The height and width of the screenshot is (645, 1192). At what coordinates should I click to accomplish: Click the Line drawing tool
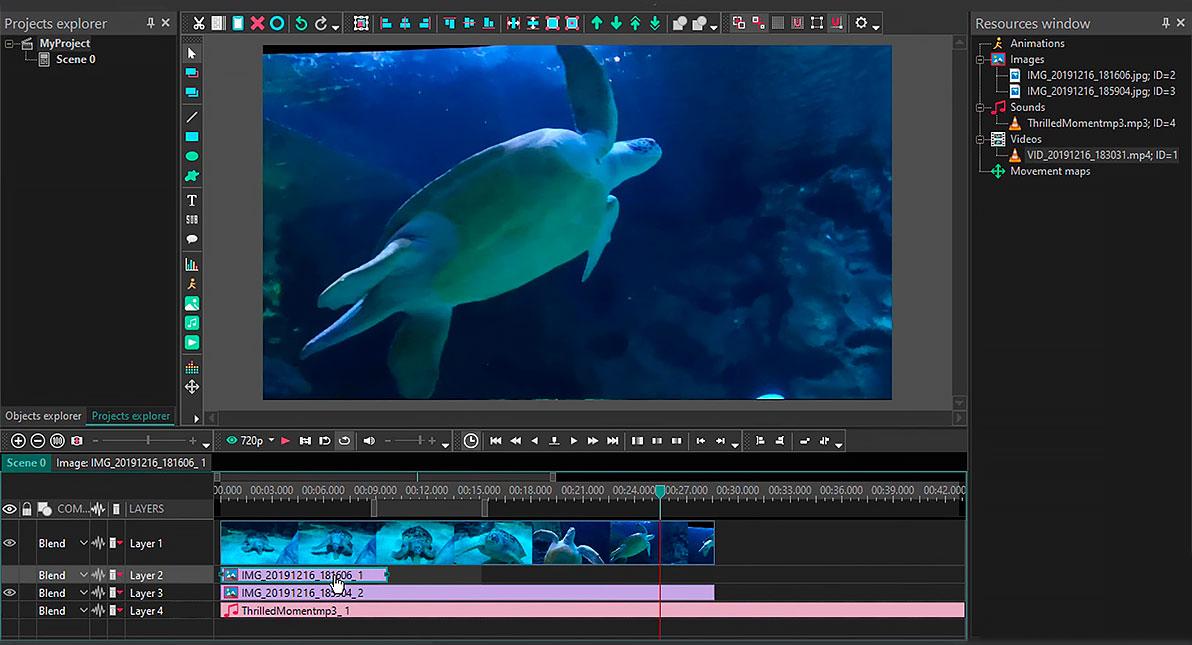(x=192, y=117)
